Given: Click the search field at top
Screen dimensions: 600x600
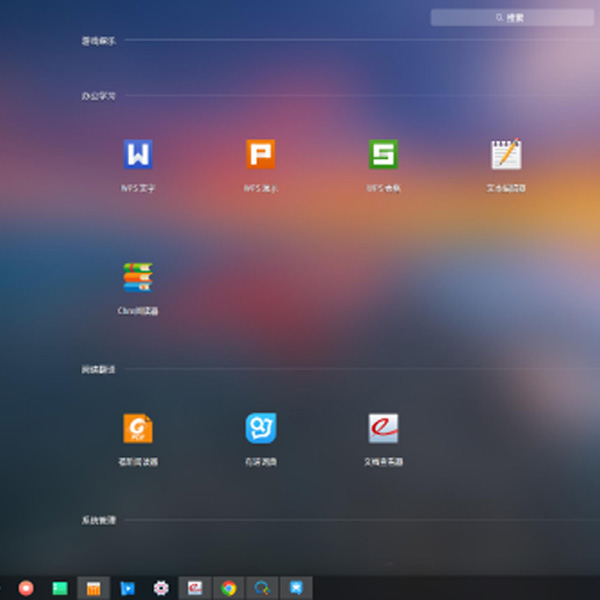Looking at the screenshot, I should (510, 17).
